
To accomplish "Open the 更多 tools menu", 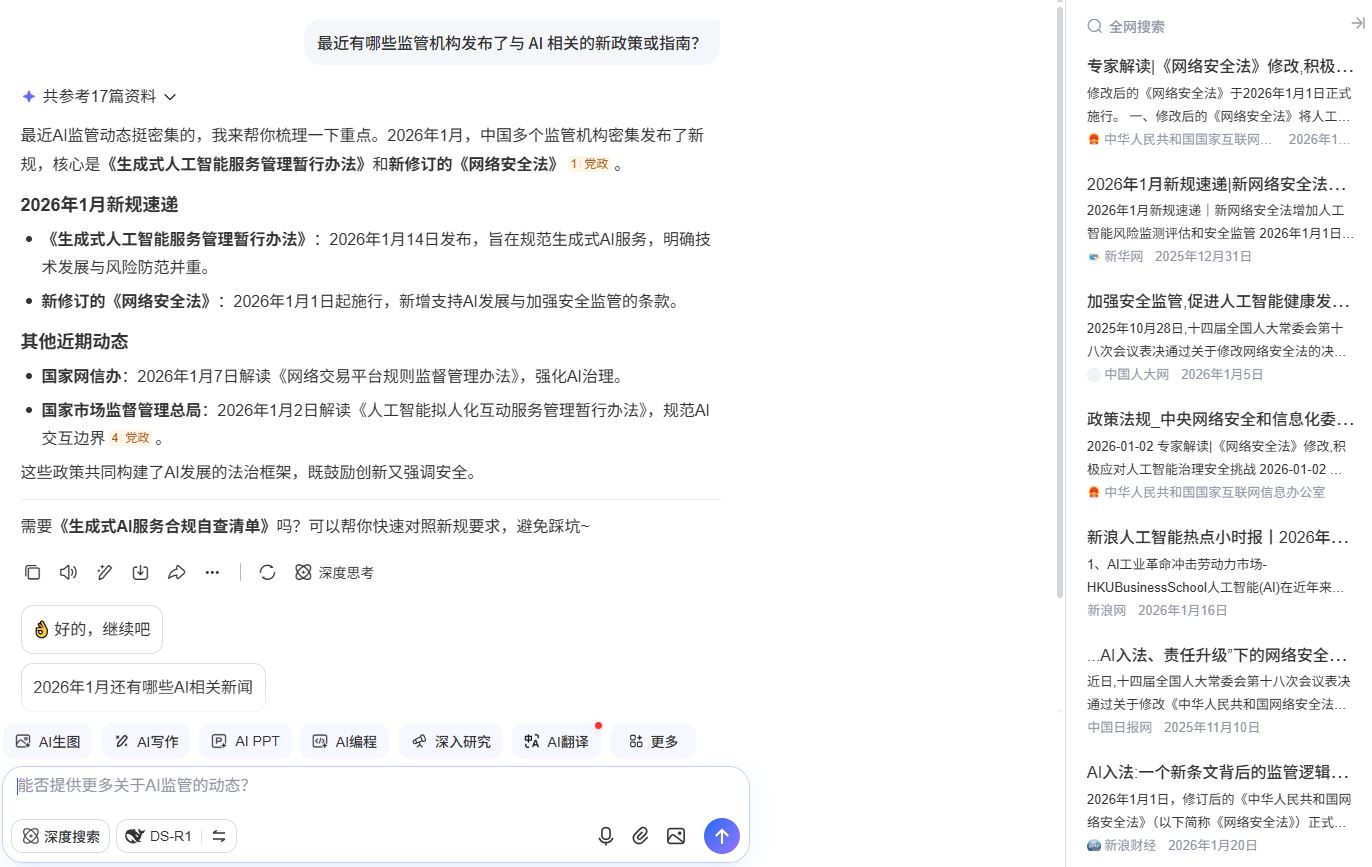I will click(x=653, y=741).
